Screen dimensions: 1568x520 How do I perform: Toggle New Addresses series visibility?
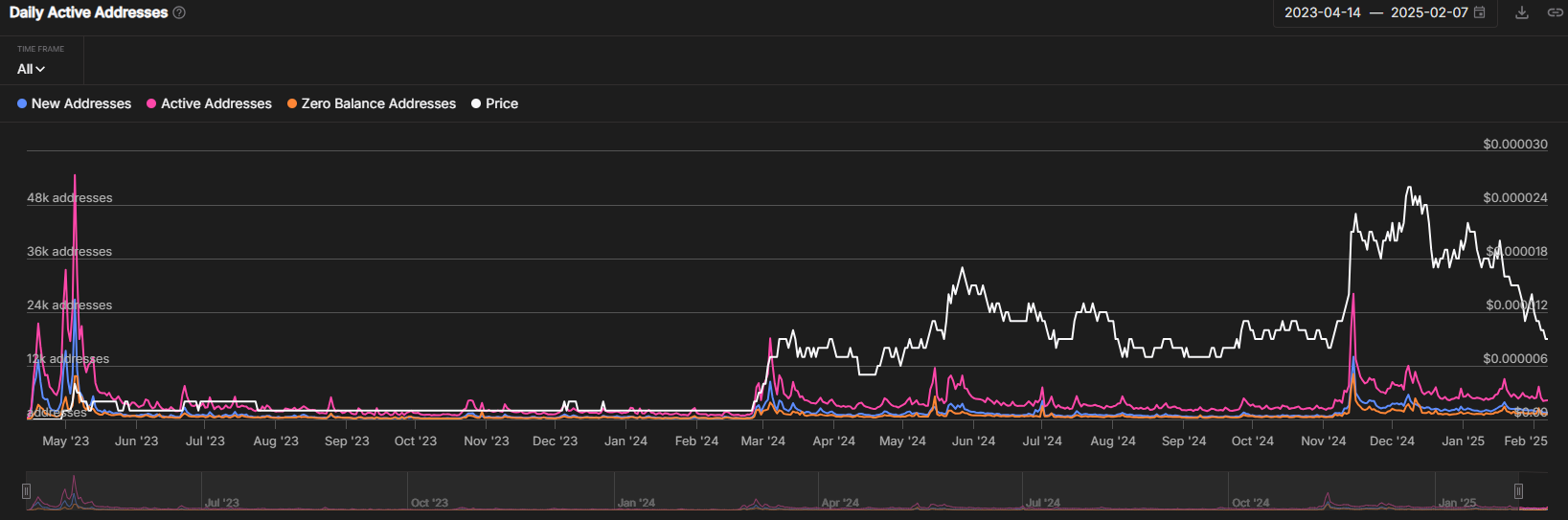point(80,103)
